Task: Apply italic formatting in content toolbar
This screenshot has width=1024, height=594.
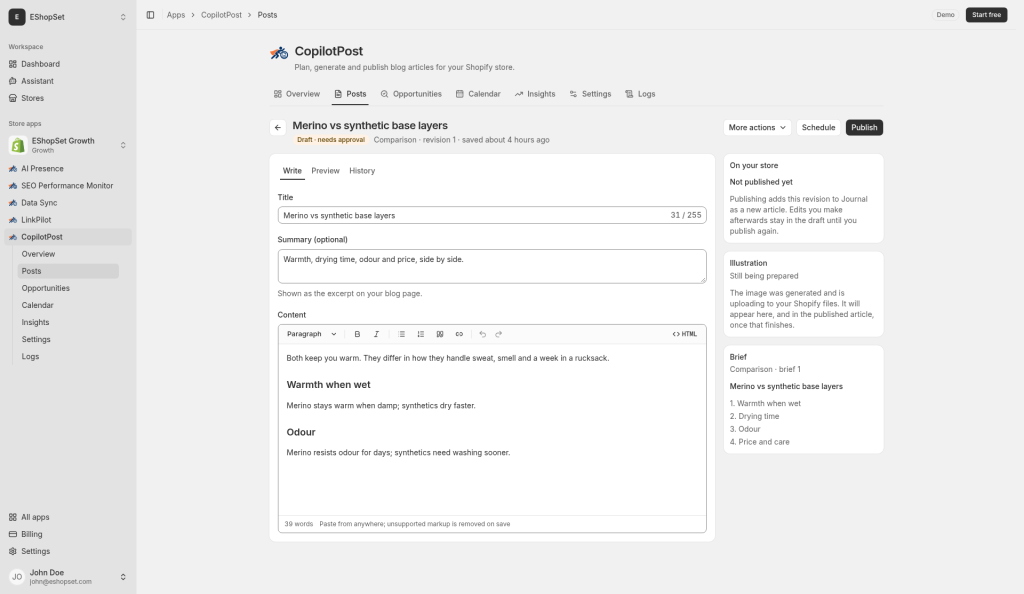Action: coord(376,334)
